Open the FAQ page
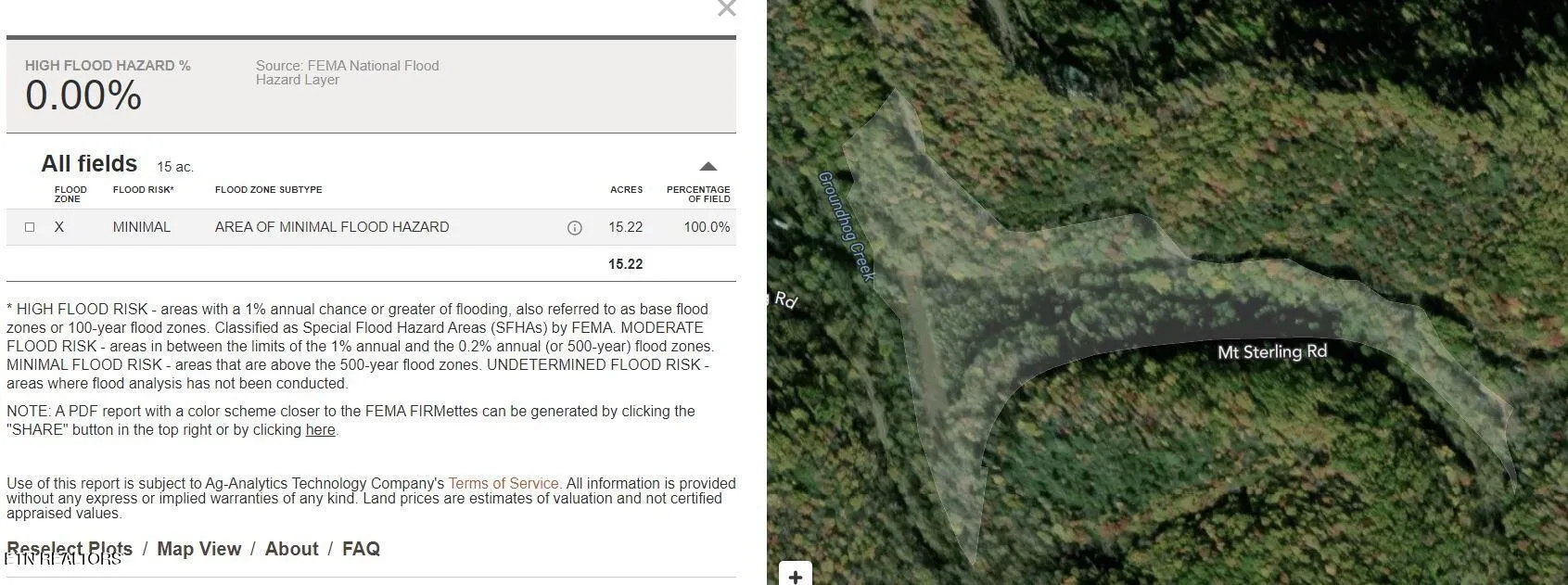This screenshot has width=1568, height=585. [361, 549]
